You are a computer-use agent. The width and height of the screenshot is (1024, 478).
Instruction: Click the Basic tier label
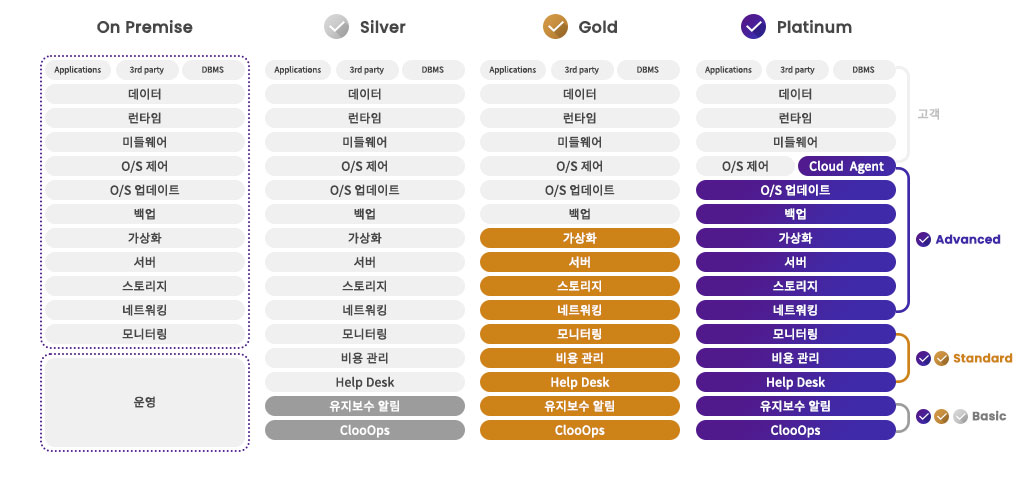coord(989,416)
